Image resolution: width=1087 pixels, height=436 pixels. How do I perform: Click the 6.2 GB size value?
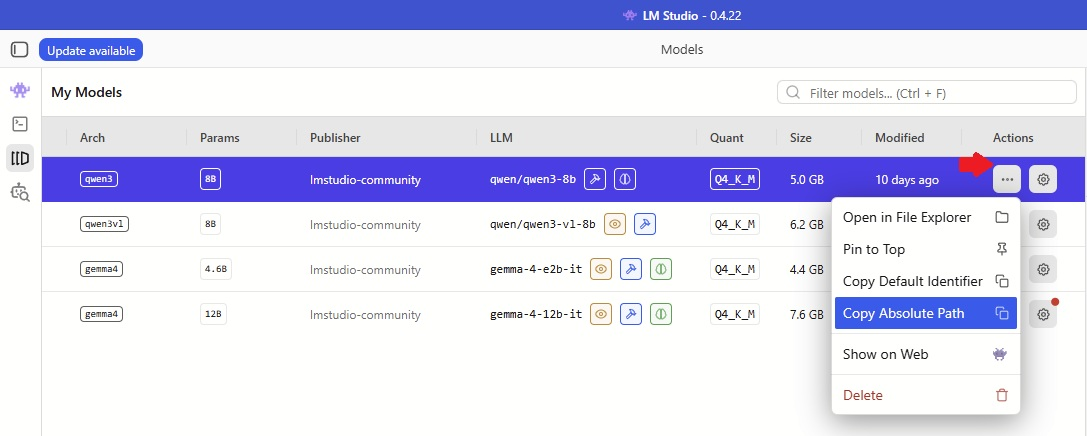(x=807, y=225)
